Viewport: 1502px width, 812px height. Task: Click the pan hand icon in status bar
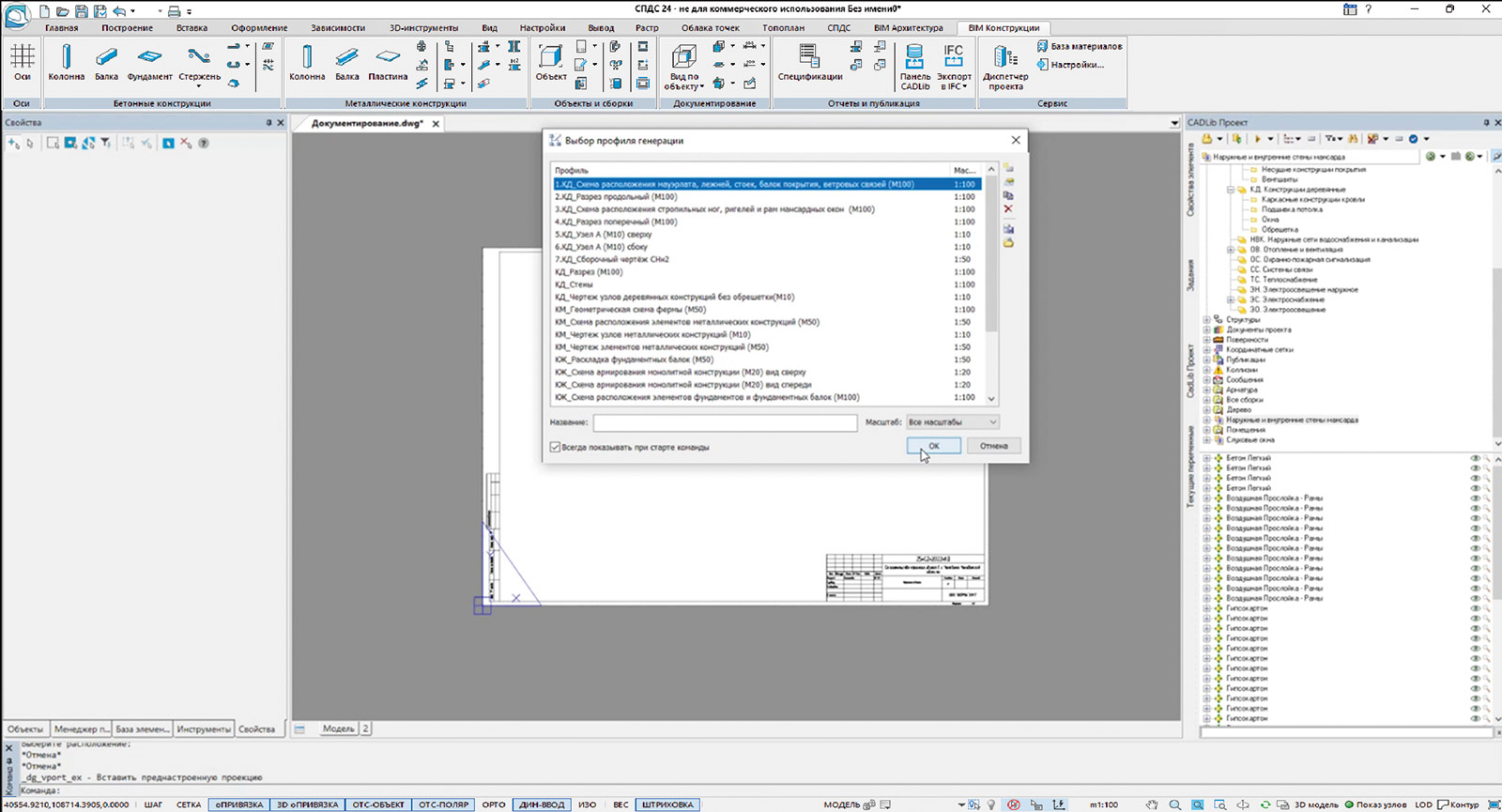(1152, 804)
